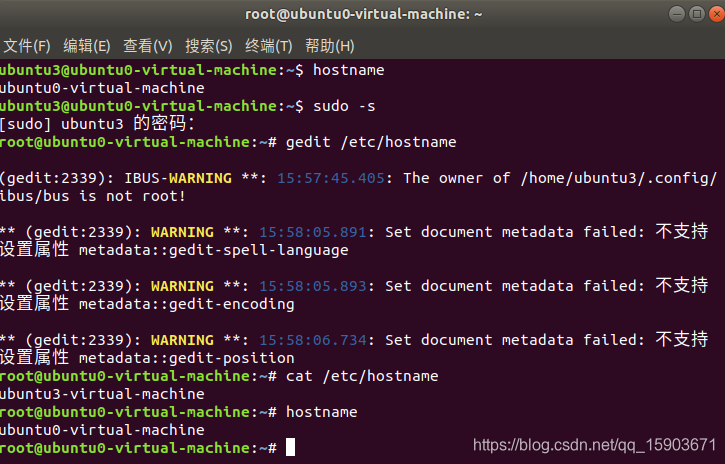Click the timestamp 15:58:05.893

(313, 286)
